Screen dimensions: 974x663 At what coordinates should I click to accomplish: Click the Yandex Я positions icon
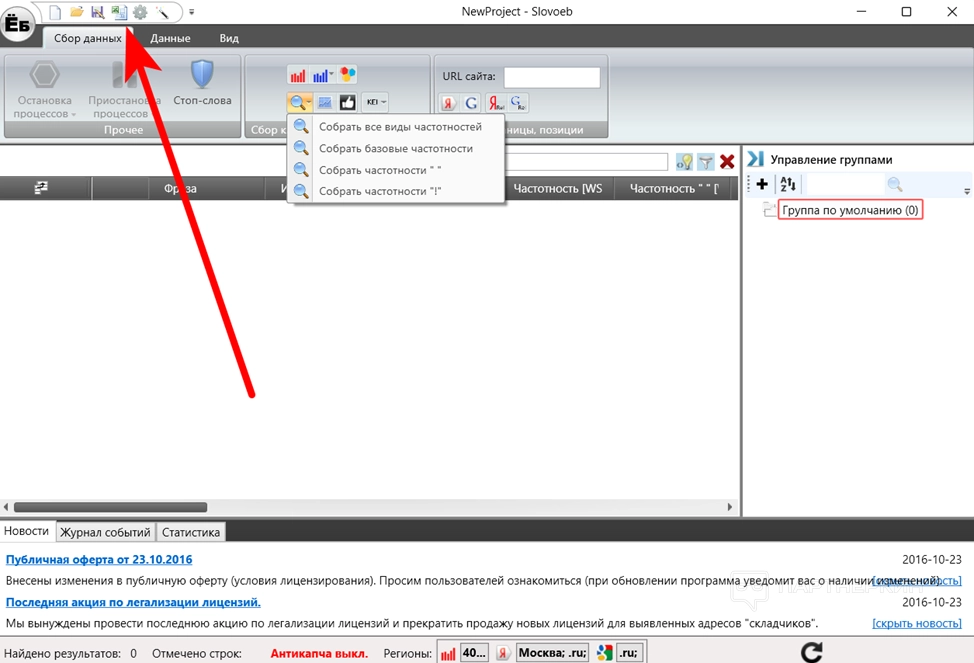tap(448, 103)
